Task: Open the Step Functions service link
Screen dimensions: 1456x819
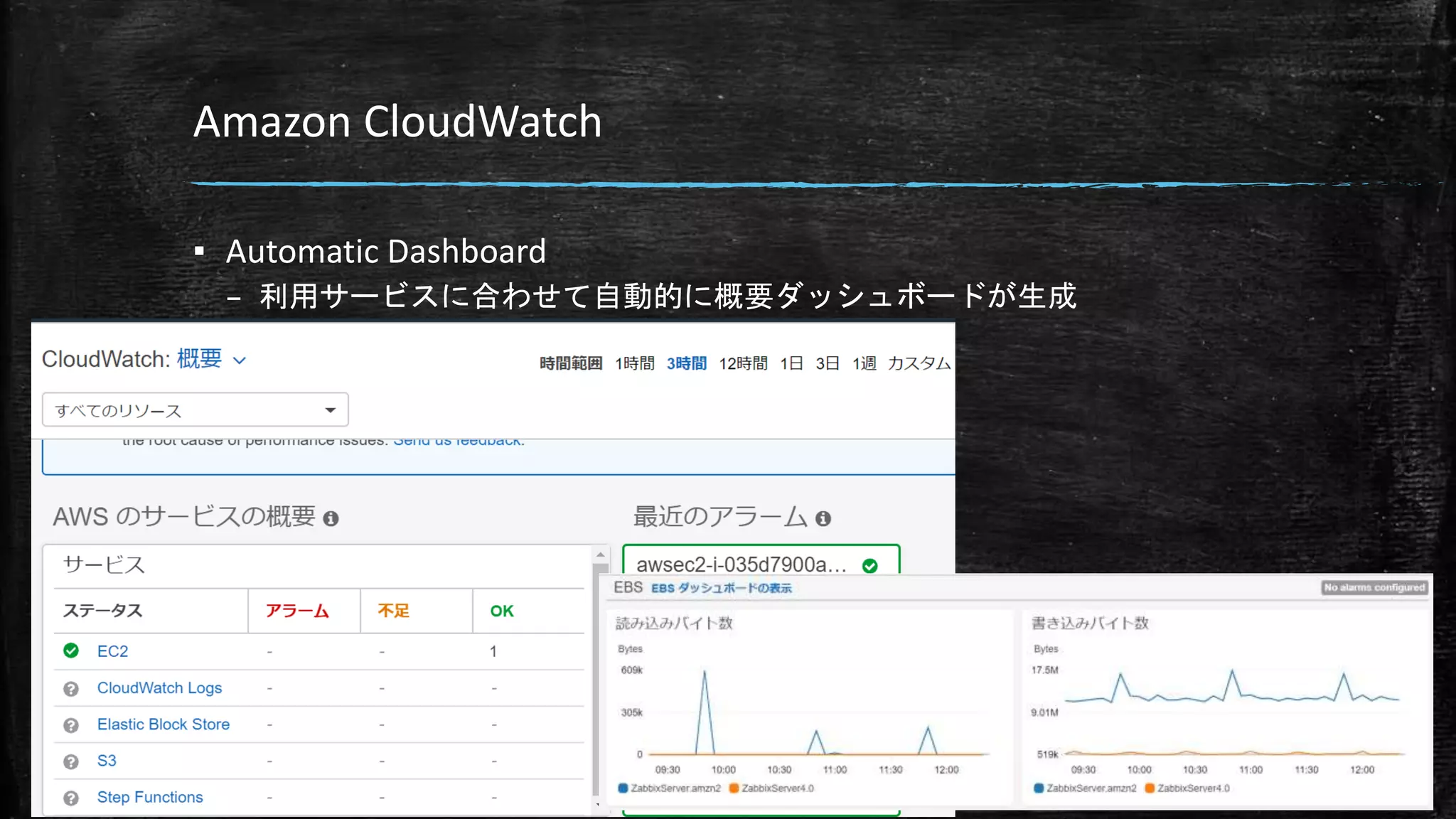Action: pyautogui.click(x=150, y=797)
